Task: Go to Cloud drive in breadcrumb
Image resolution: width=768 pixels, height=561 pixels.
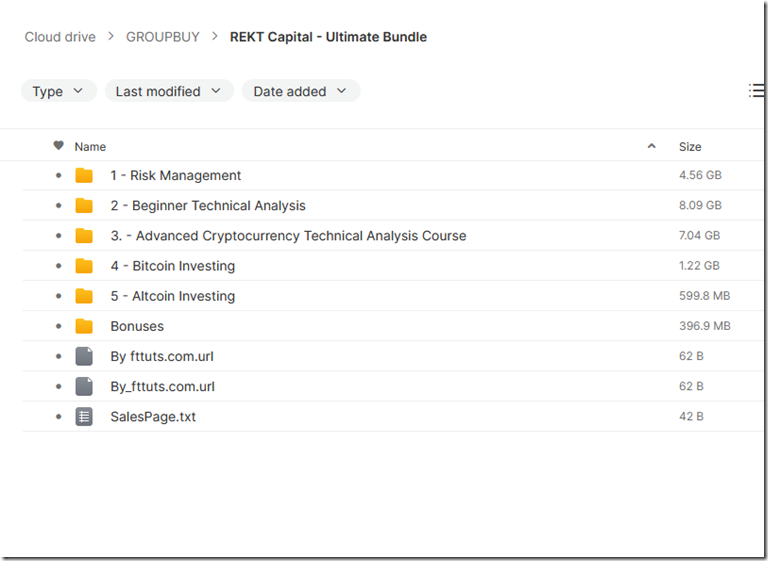Action: pos(60,37)
